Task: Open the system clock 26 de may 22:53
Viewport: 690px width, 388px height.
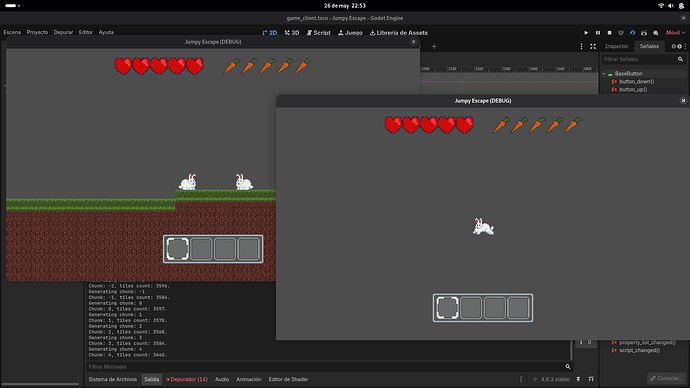Action: [x=345, y=6]
